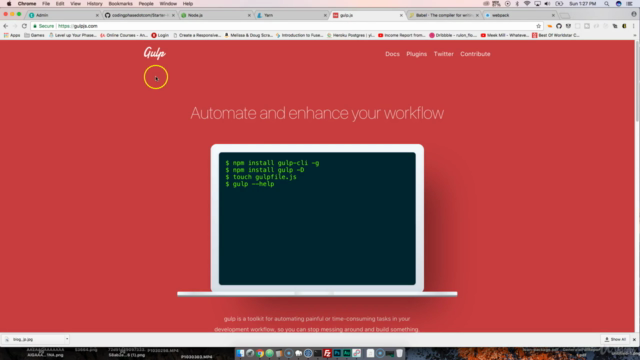Open the Income Report YouTube bookmark
Viewport: 640px width, 360px height.
[402, 35]
